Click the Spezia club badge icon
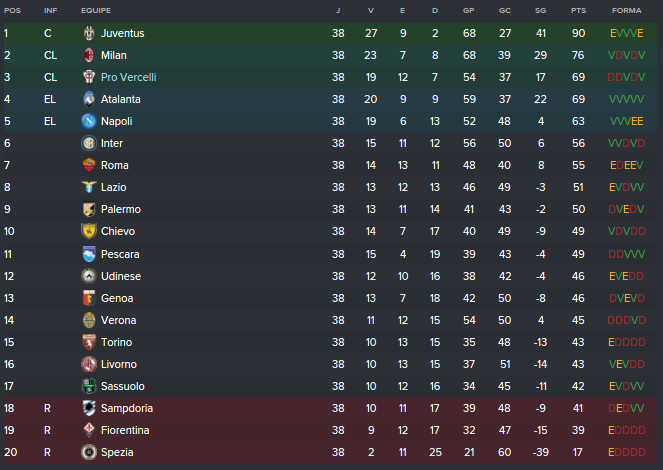663x470 pixels. click(x=89, y=452)
